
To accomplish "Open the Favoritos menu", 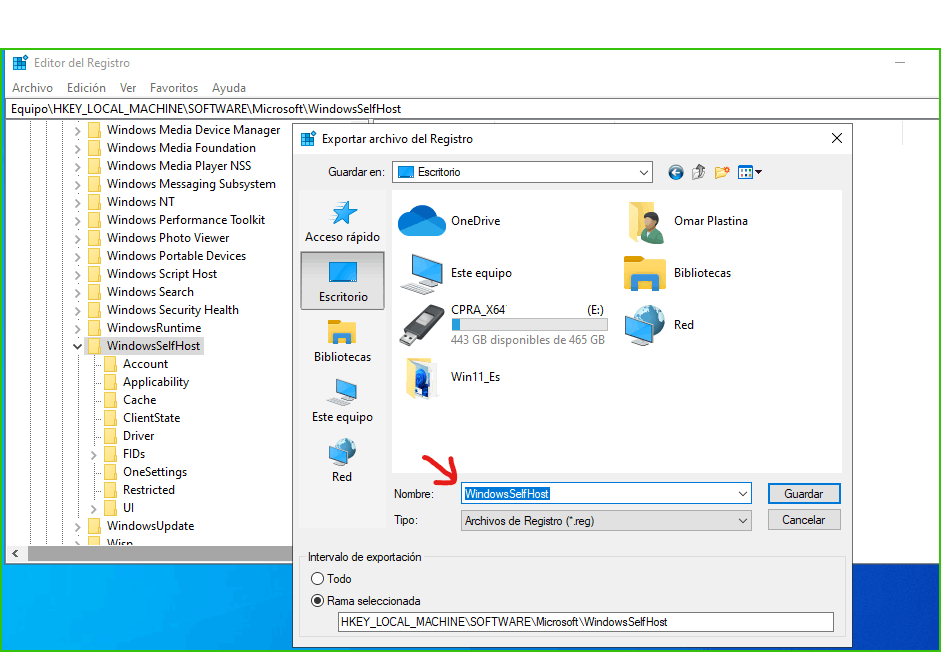I will tap(174, 88).
